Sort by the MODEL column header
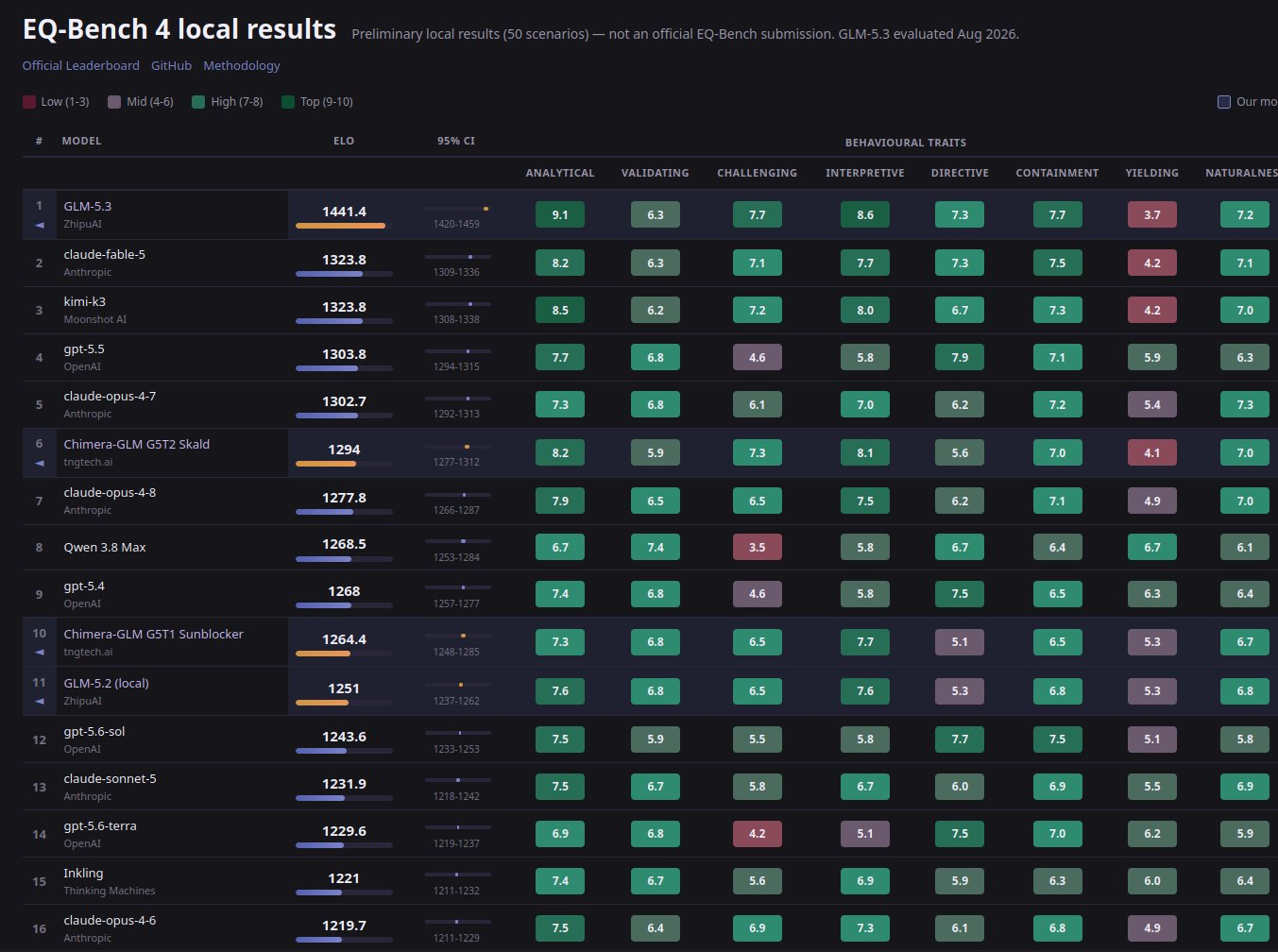1278x952 pixels. click(81, 141)
